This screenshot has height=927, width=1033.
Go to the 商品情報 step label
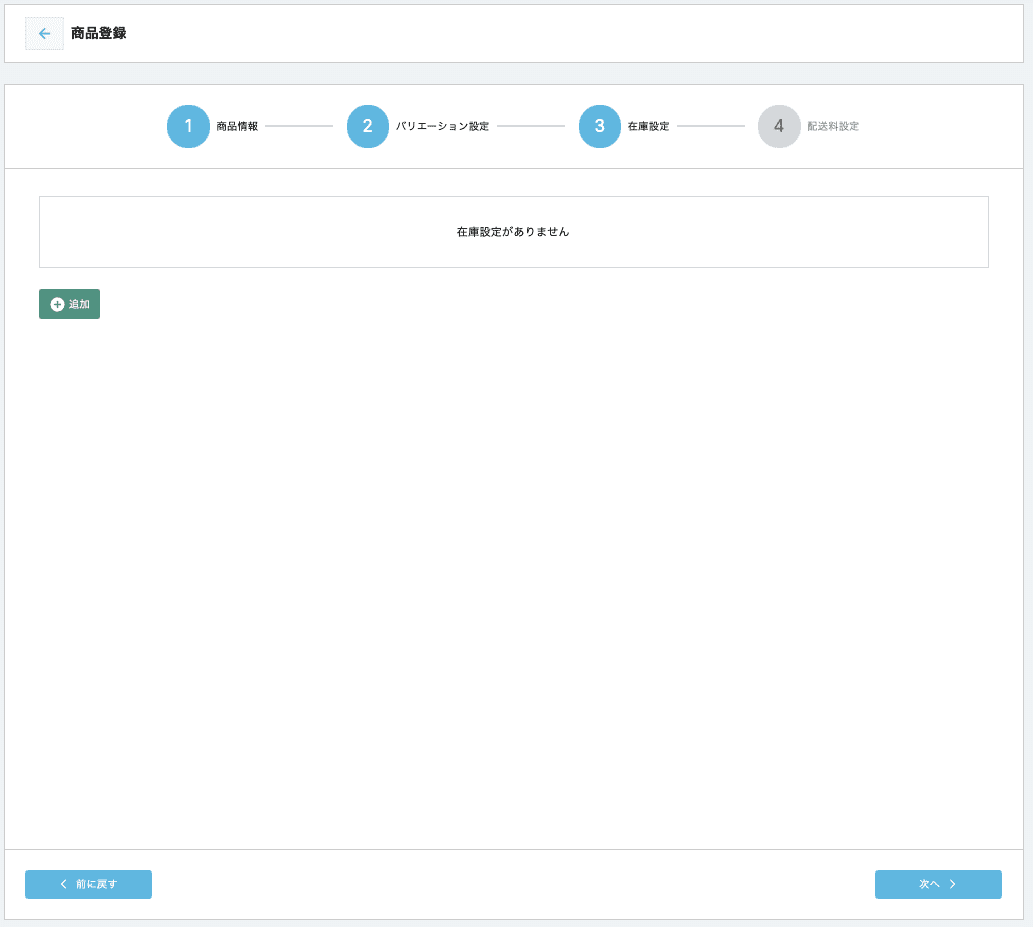[237, 127]
